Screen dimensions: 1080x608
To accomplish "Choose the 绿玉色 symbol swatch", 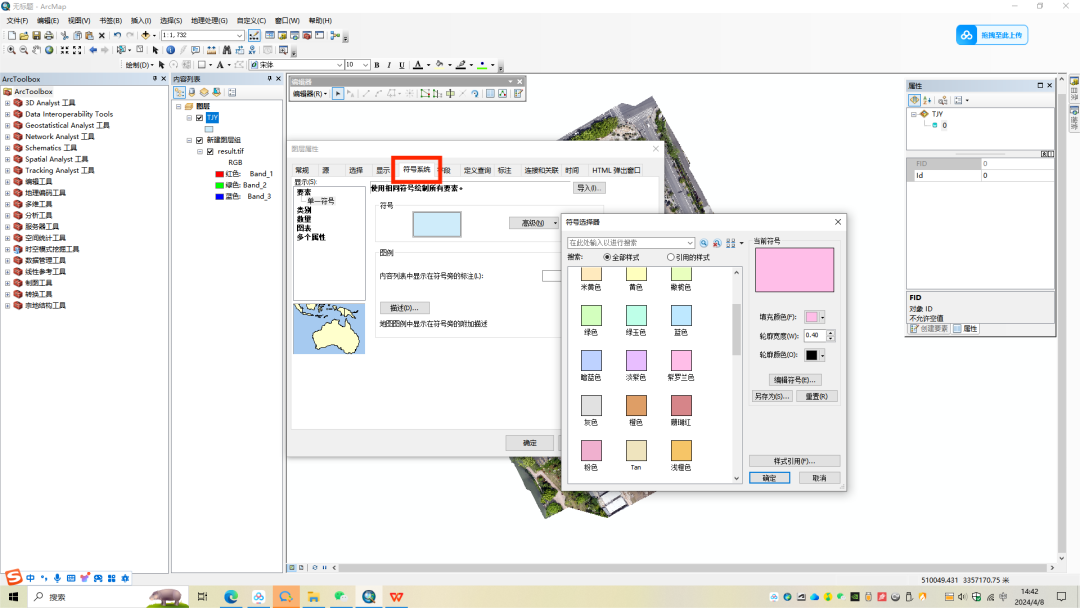I will point(636,315).
